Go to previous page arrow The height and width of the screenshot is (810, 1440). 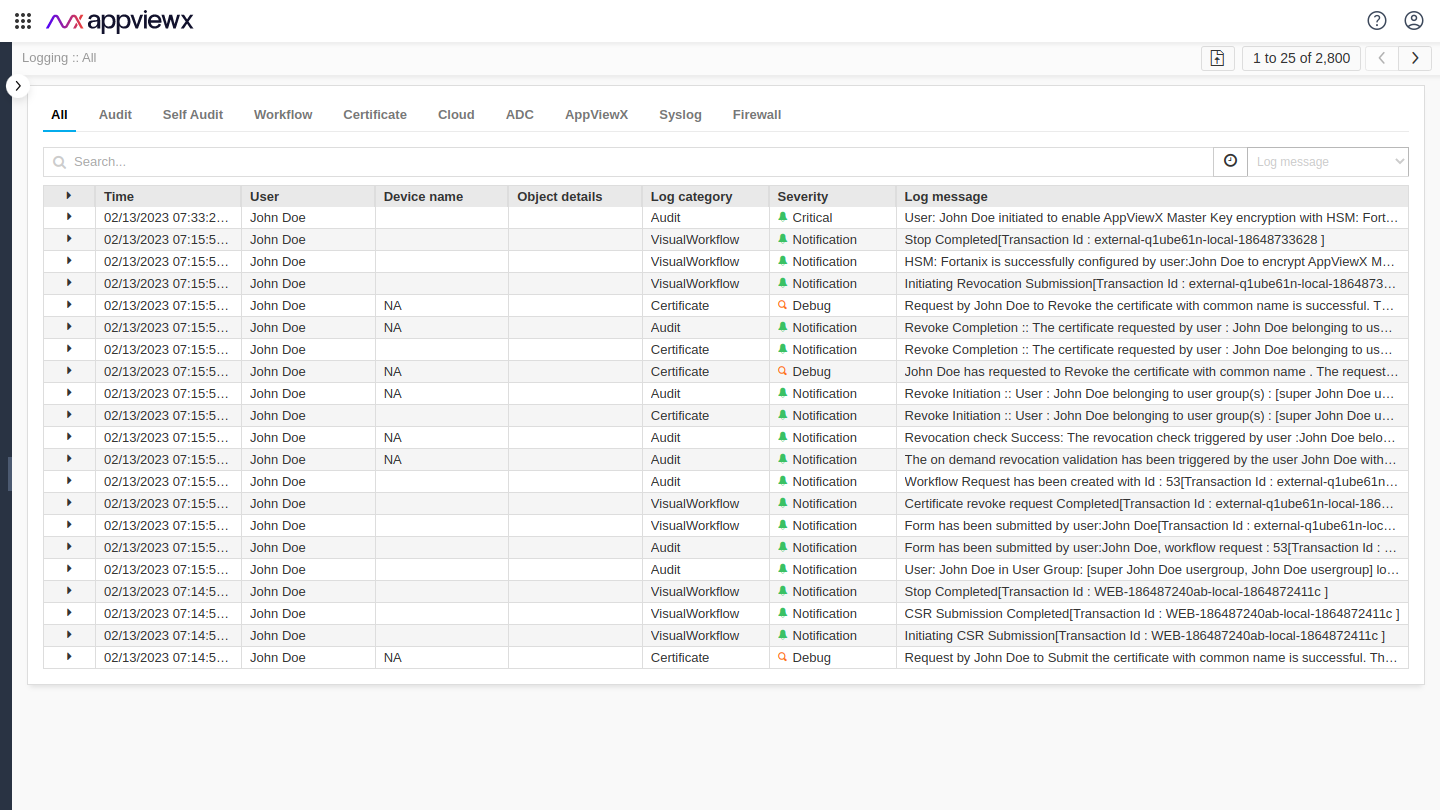[x=1382, y=58]
